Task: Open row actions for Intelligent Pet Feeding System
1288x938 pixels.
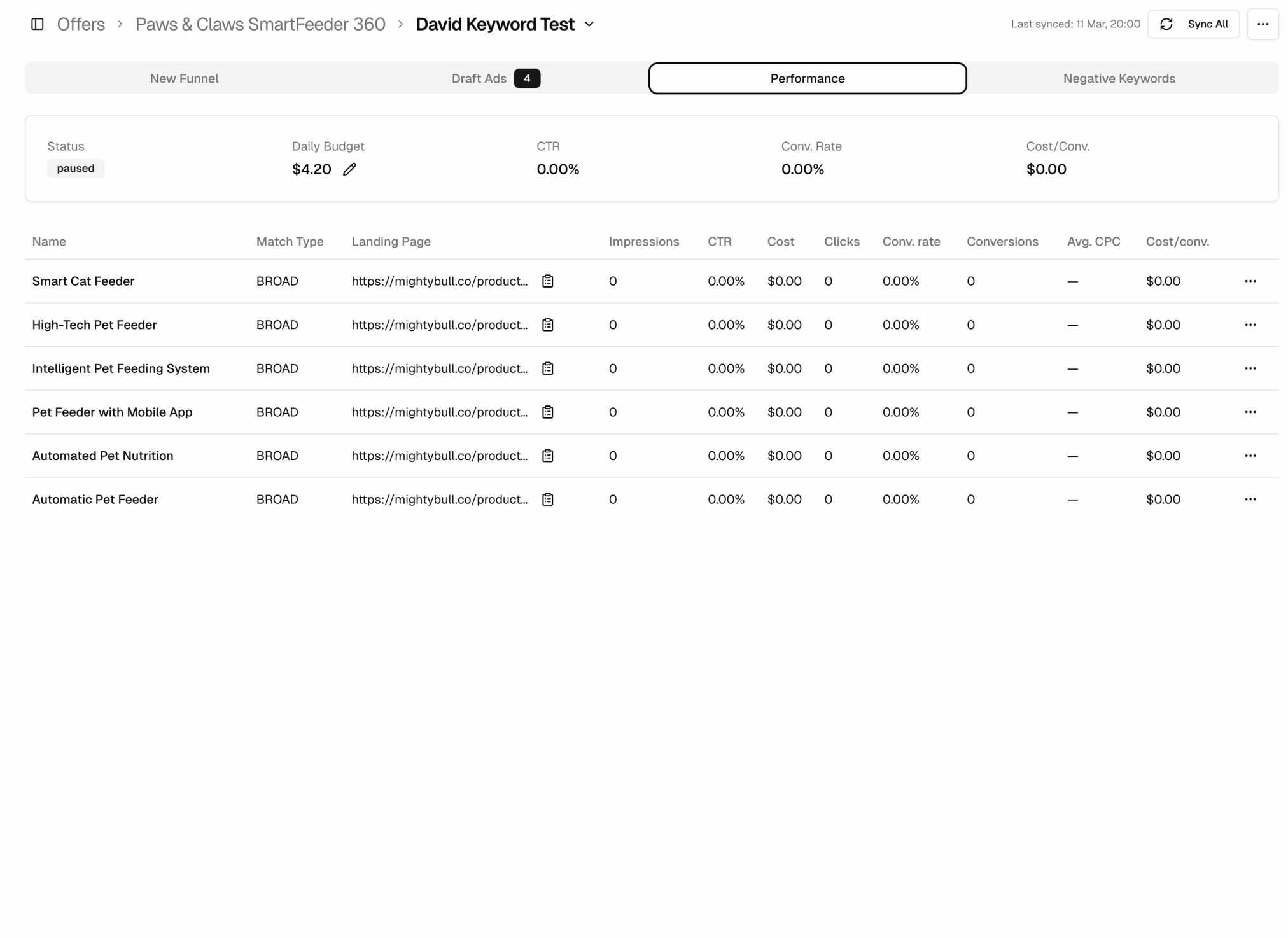Action: click(1250, 368)
